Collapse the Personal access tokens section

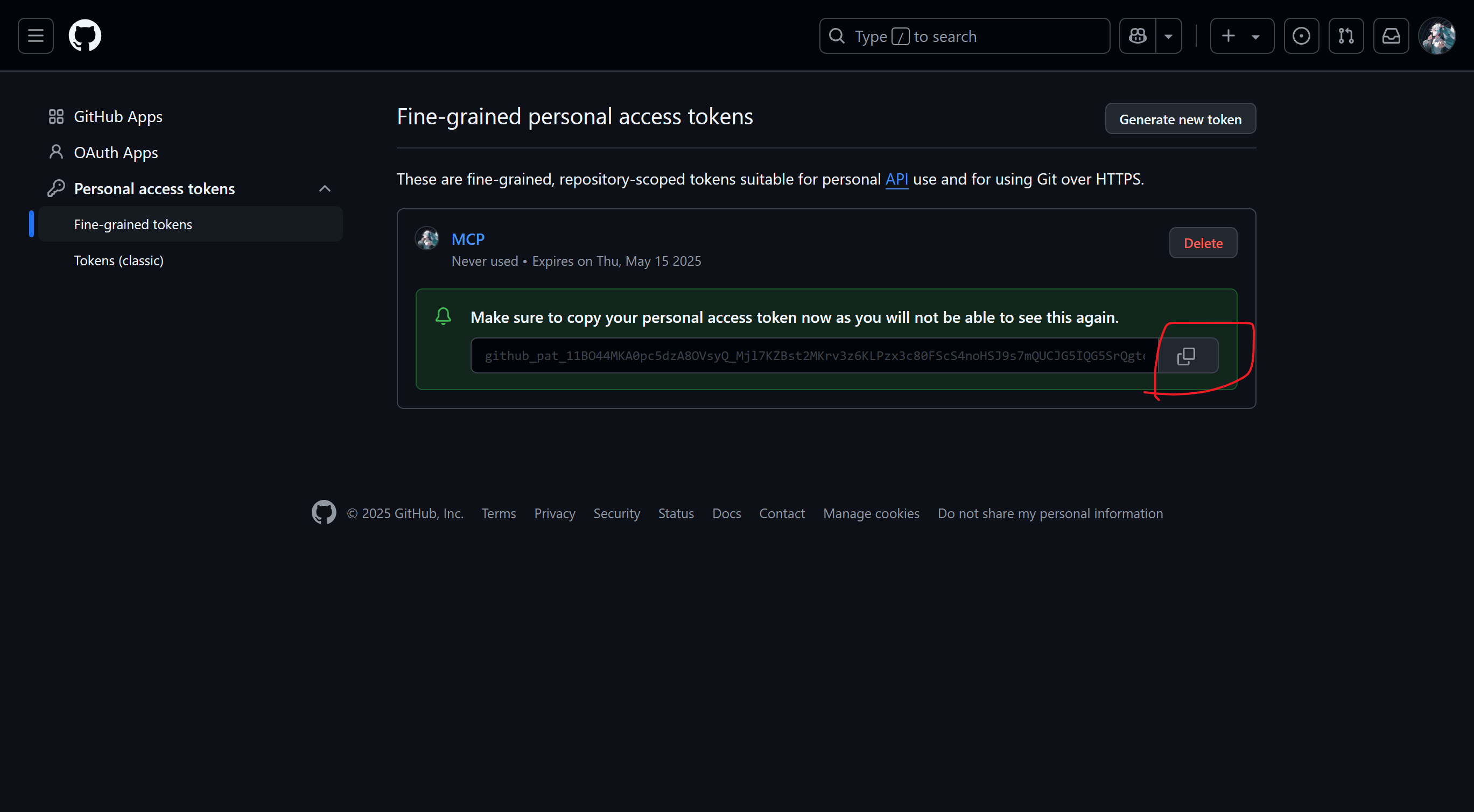pos(325,189)
